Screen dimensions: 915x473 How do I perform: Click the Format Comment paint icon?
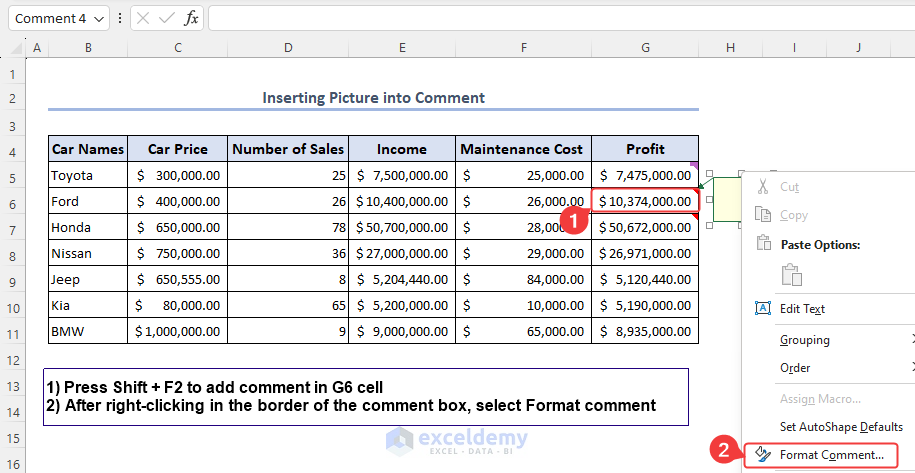pos(763,455)
